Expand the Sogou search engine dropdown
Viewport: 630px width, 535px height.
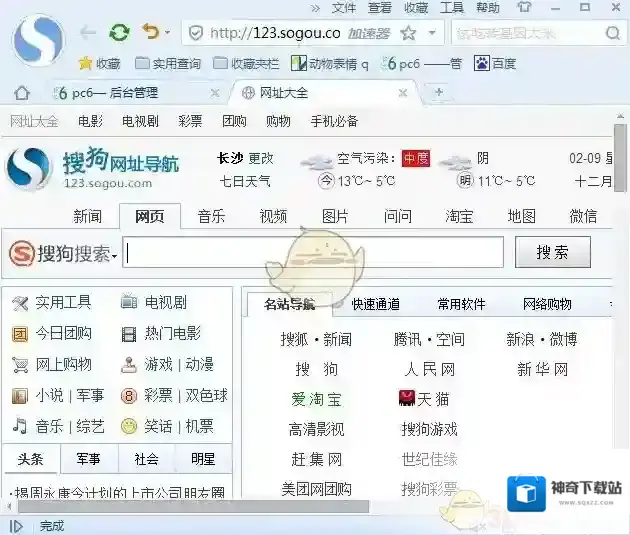(114, 256)
